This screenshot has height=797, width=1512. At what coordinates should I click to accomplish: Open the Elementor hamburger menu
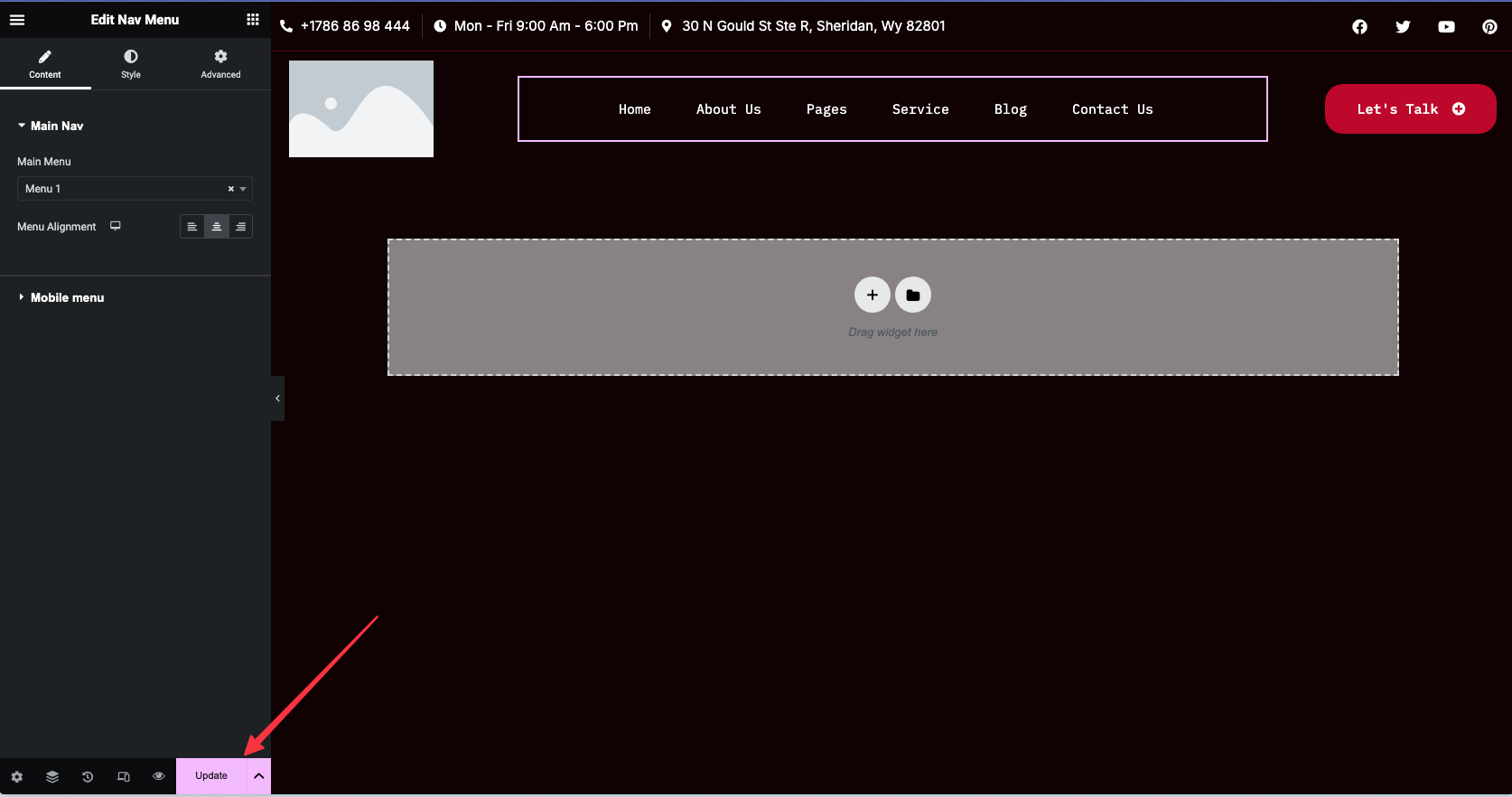click(17, 20)
